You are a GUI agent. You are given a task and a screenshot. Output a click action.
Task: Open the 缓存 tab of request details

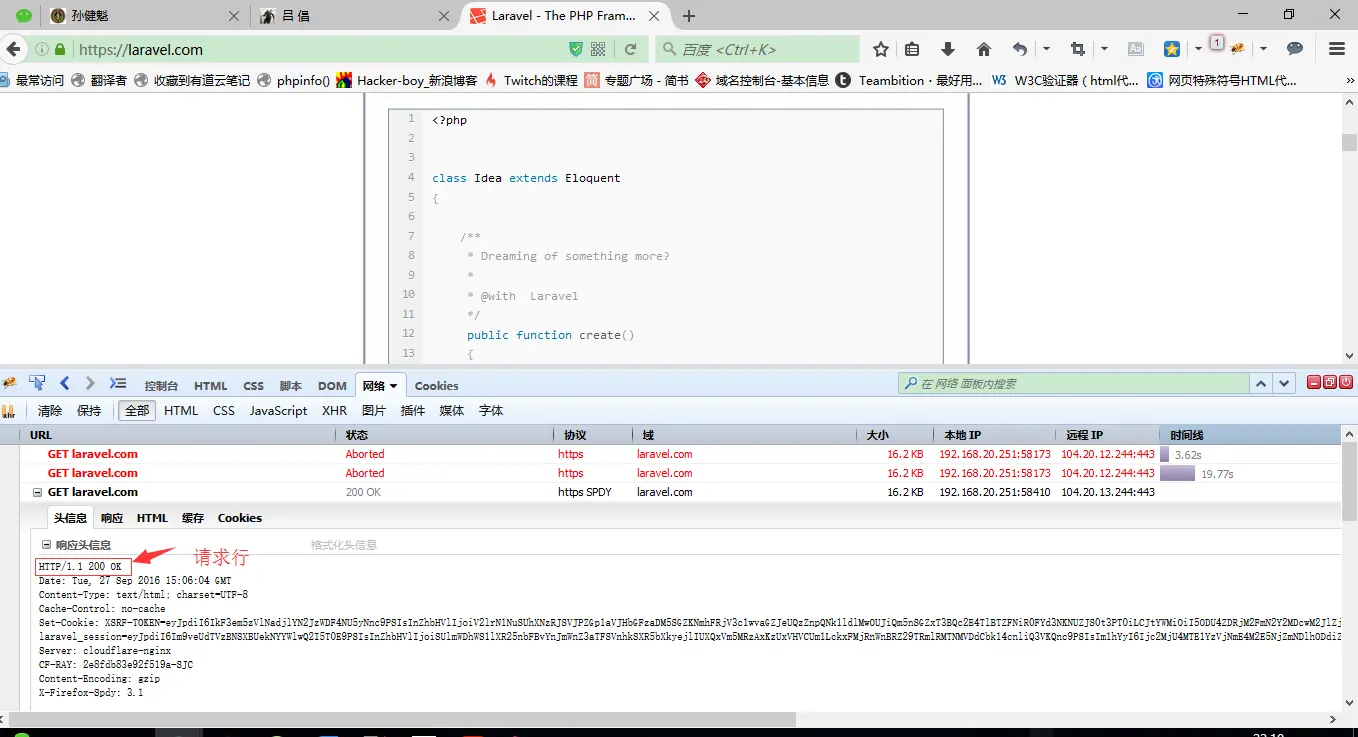tap(193, 518)
